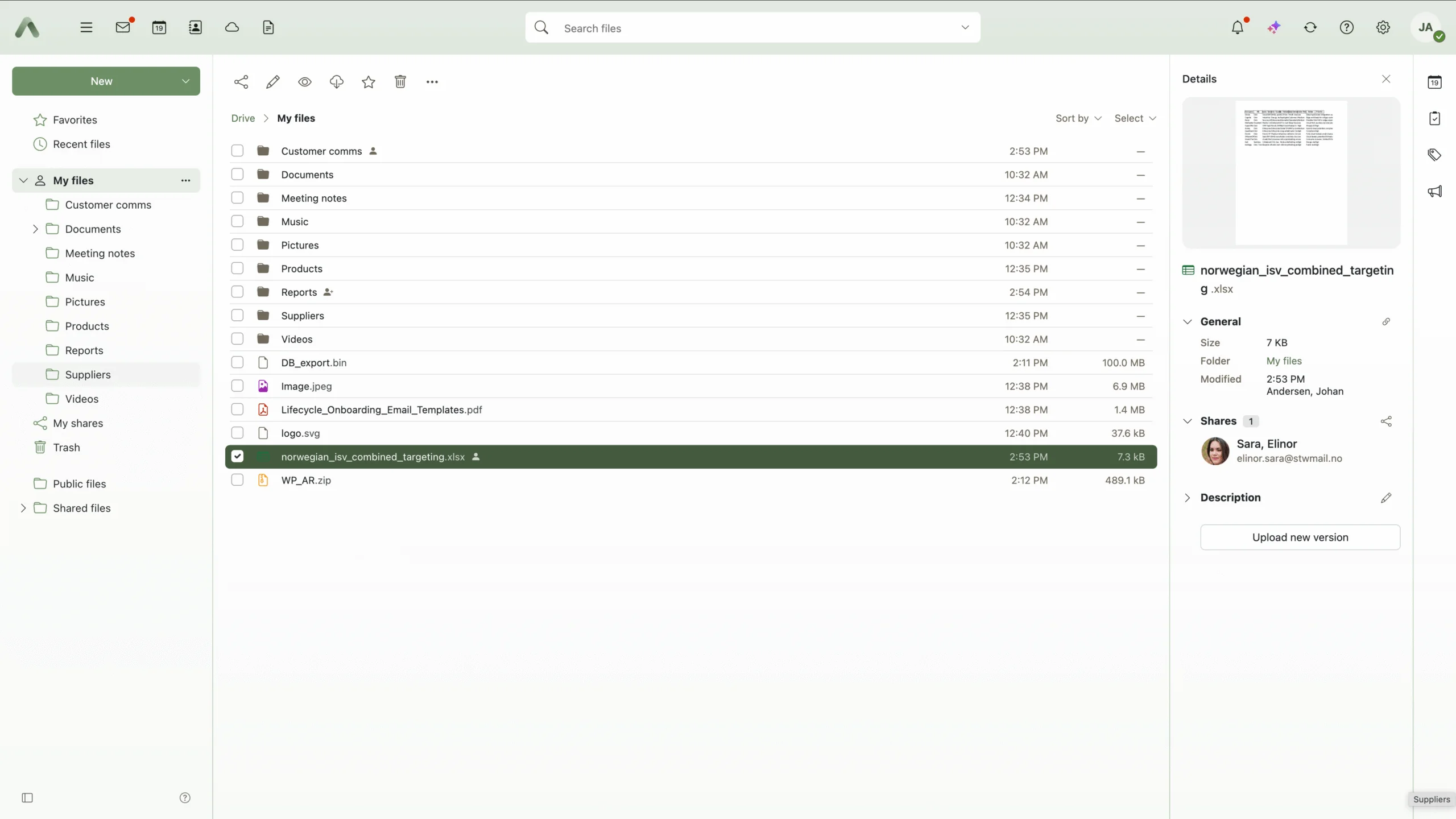Expand the Description section in Details
Viewport: 1456px width, 819px height.
[1188, 498]
